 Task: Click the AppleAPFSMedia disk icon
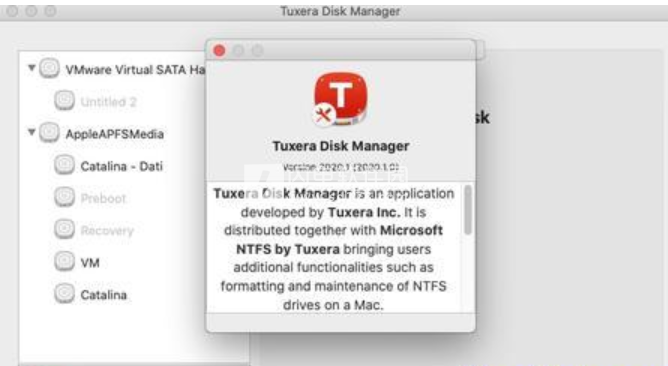pyautogui.click(x=49, y=133)
